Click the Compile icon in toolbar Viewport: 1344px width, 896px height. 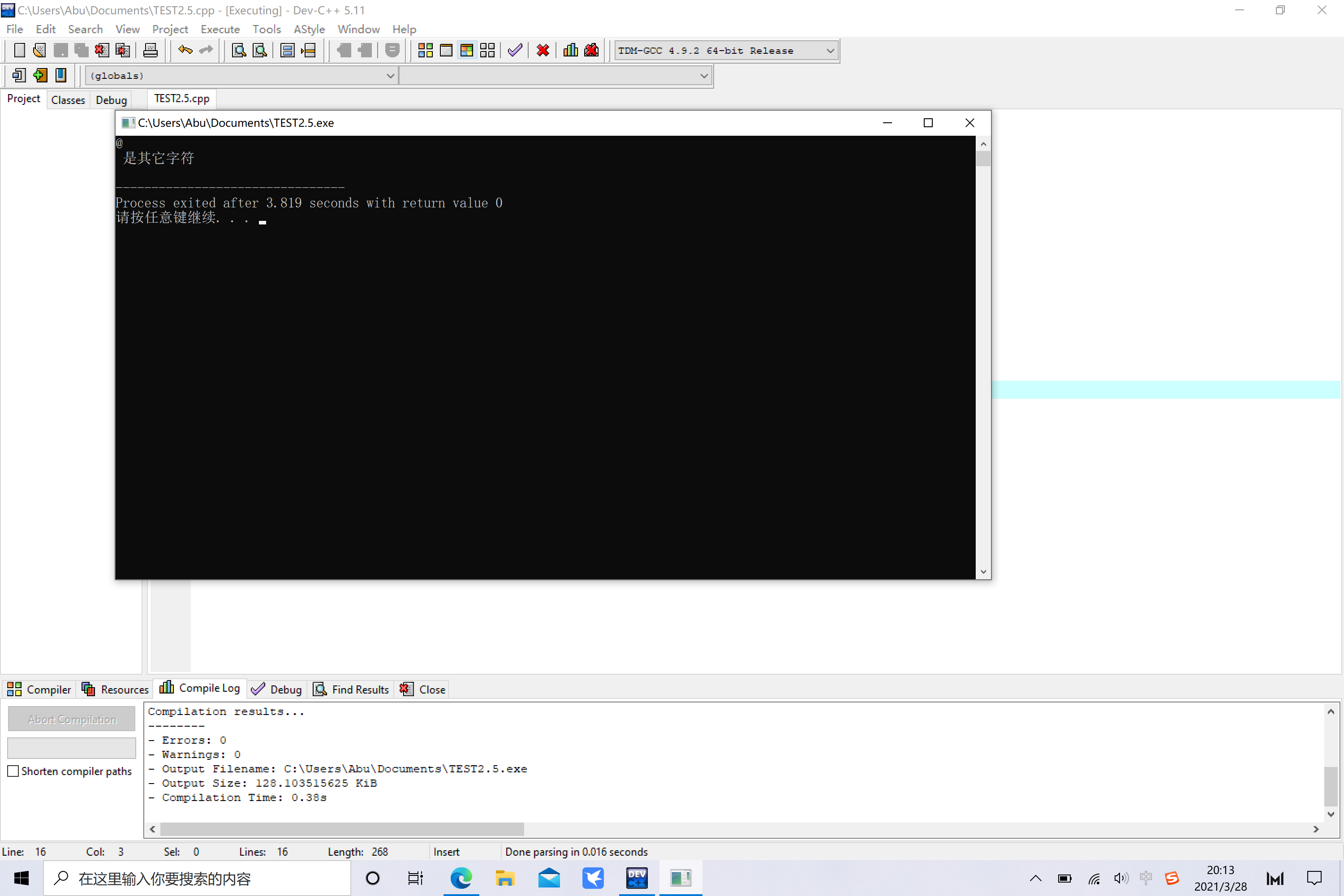pyautogui.click(x=425, y=50)
